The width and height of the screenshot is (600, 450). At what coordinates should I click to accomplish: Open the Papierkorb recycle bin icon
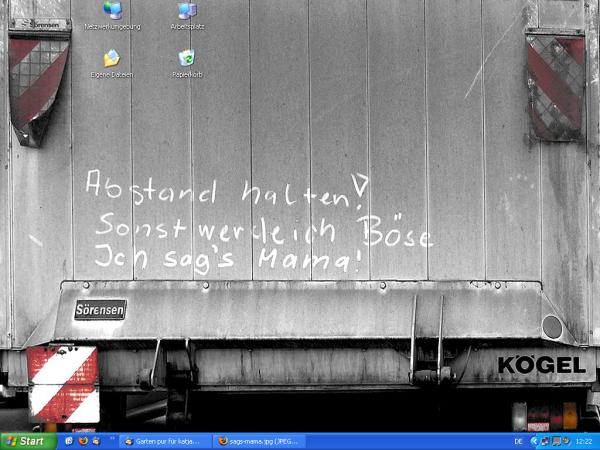pos(186,58)
